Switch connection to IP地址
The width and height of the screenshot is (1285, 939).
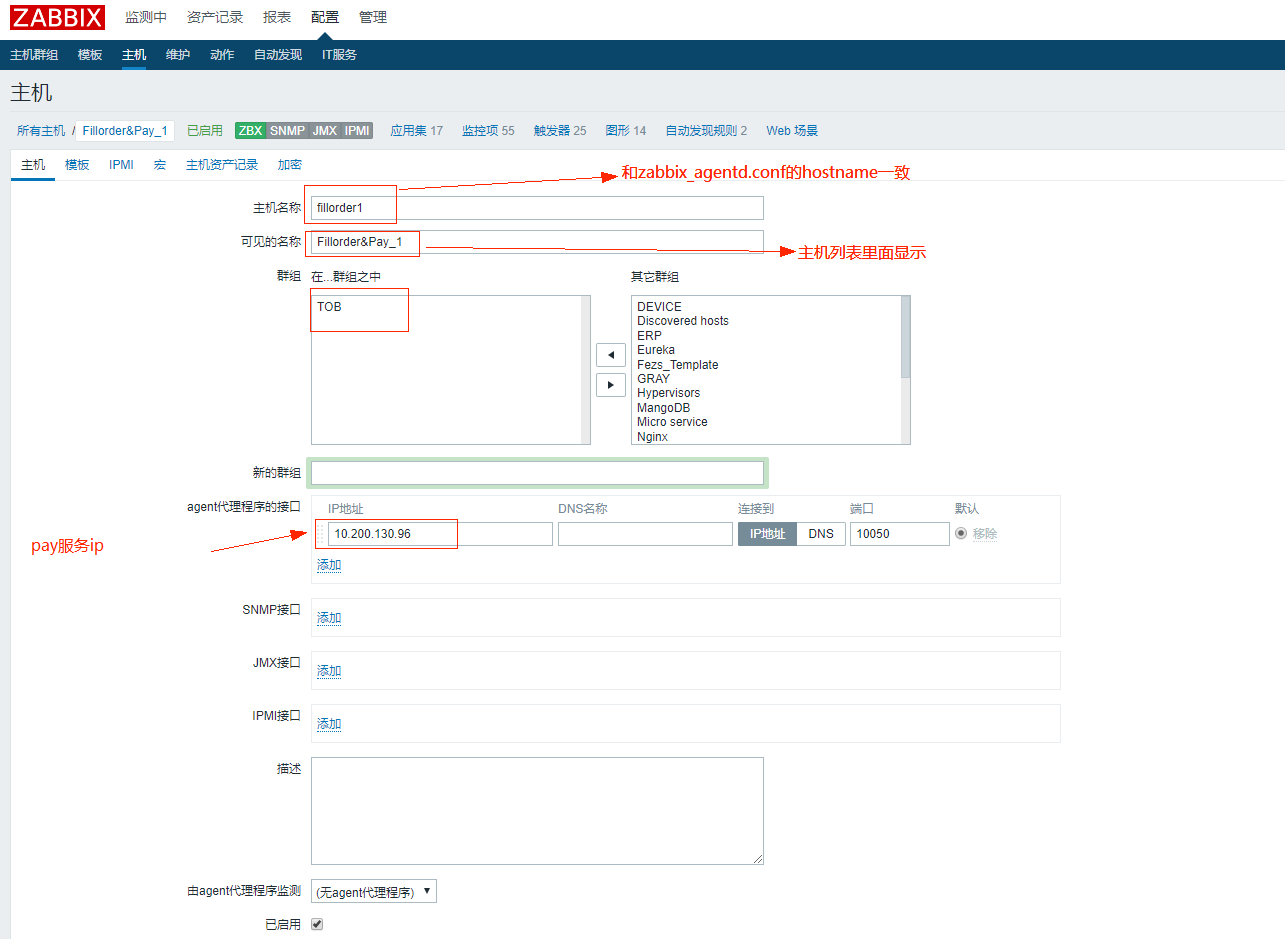[768, 534]
